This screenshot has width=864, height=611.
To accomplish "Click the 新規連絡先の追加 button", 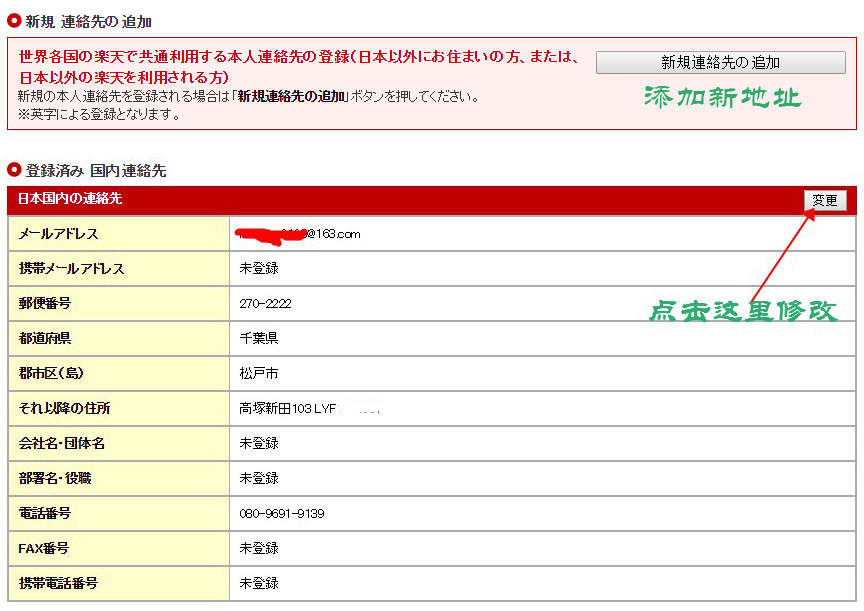I will (720, 62).
